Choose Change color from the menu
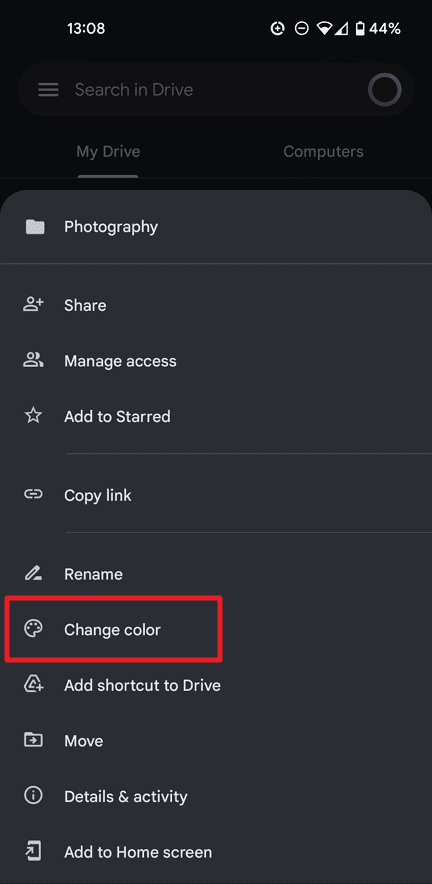The width and height of the screenshot is (432, 884). [x=216, y=629]
